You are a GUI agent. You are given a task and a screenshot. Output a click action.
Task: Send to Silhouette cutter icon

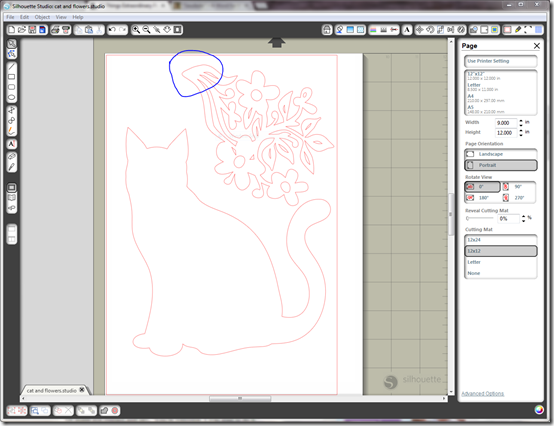tap(66, 30)
